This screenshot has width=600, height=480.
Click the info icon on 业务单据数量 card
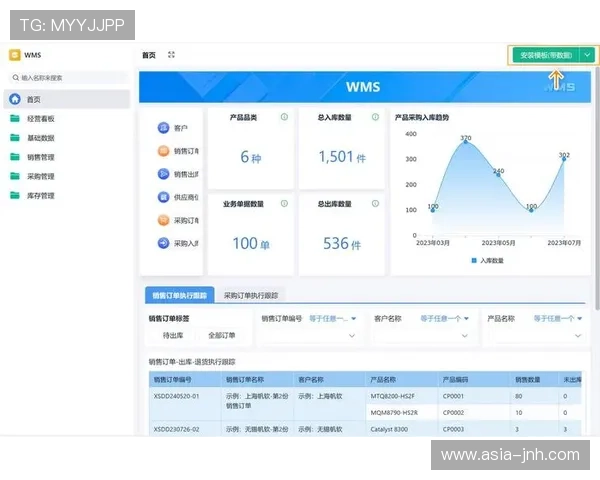pyautogui.click(x=284, y=203)
